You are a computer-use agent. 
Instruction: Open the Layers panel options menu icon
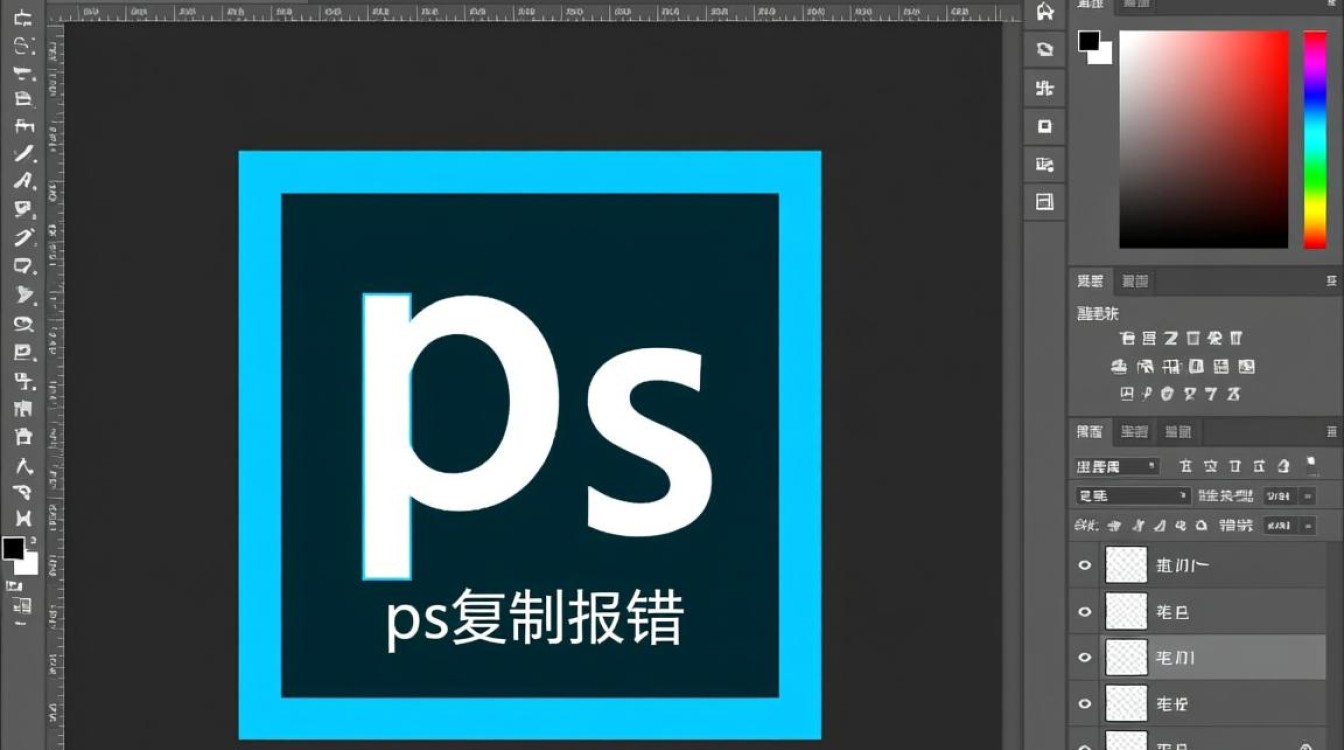click(x=1331, y=432)
